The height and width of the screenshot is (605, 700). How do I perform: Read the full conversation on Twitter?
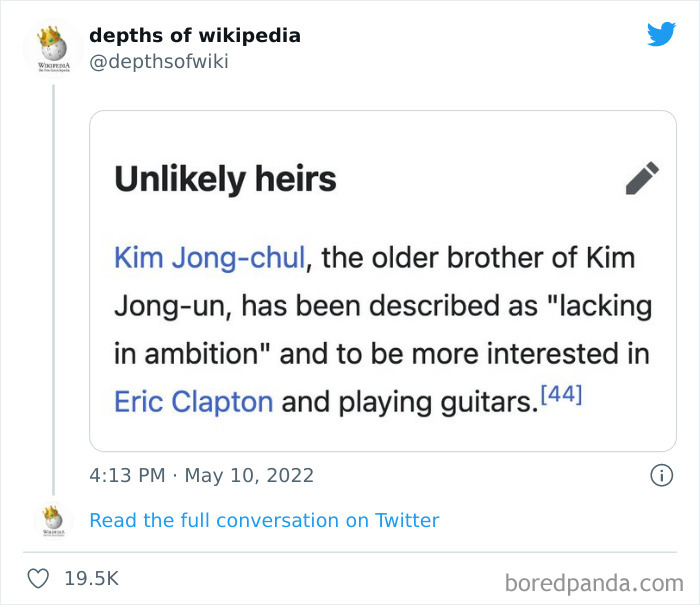coord(264,520)
